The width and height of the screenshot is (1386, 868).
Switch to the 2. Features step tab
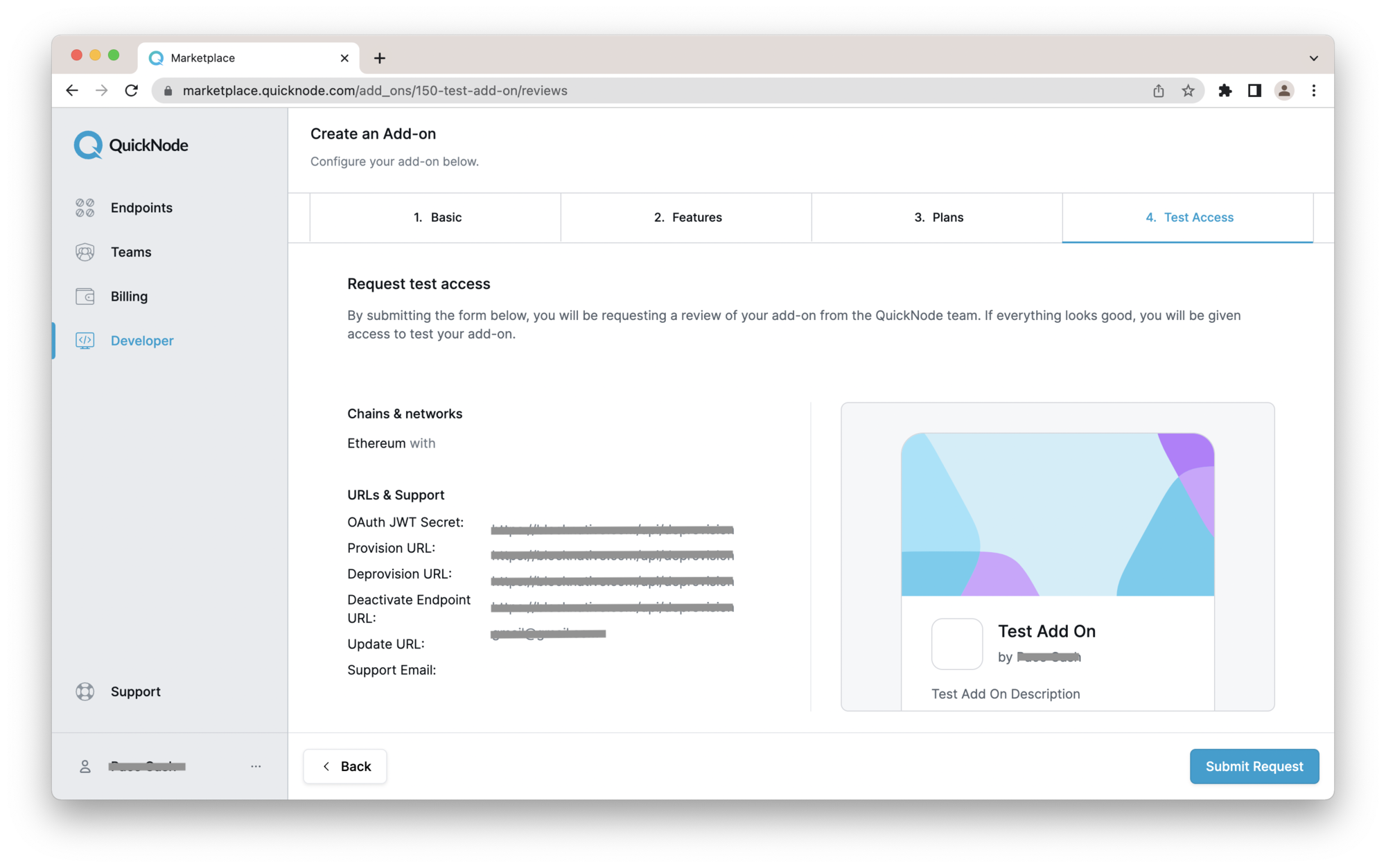(686, 218)
